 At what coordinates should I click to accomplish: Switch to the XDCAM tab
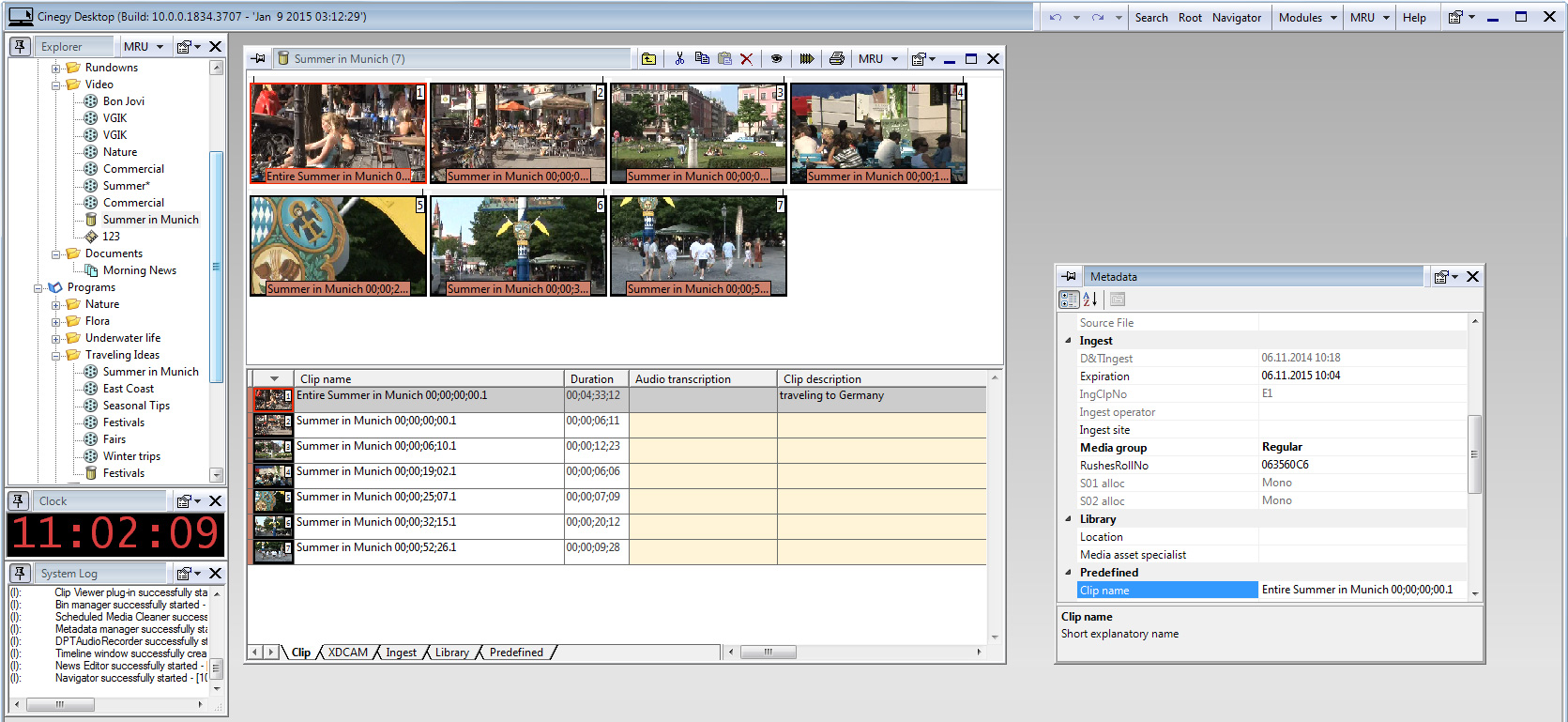tap(347, 653)
